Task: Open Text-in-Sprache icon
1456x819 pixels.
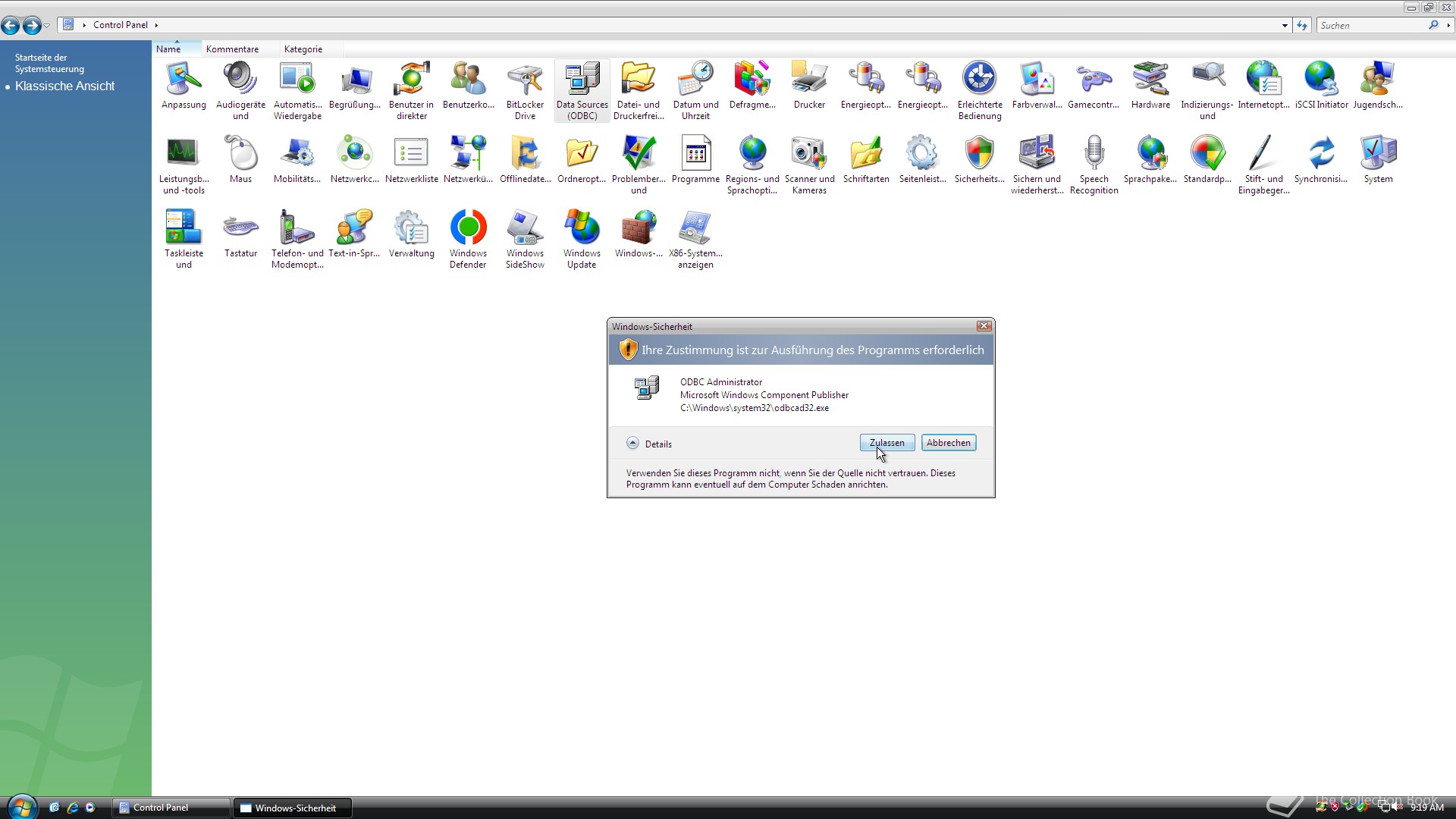Action: click(354, 234)
